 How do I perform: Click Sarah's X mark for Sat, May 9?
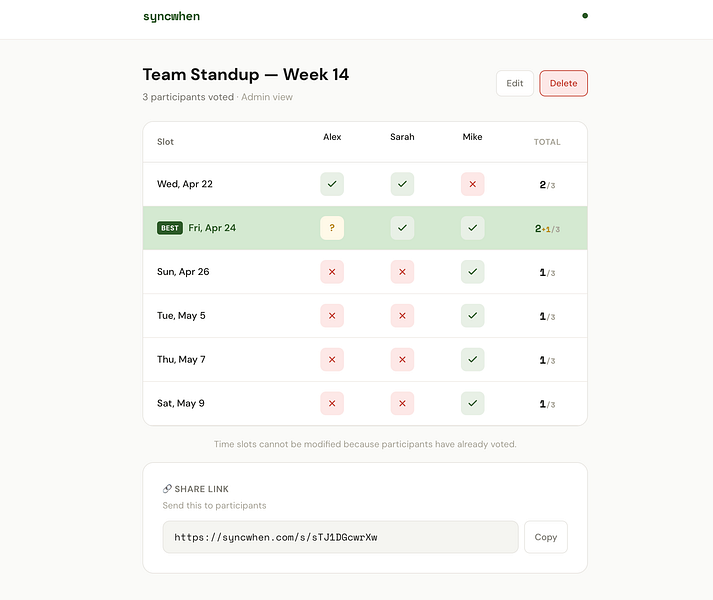tap(402, 403)
